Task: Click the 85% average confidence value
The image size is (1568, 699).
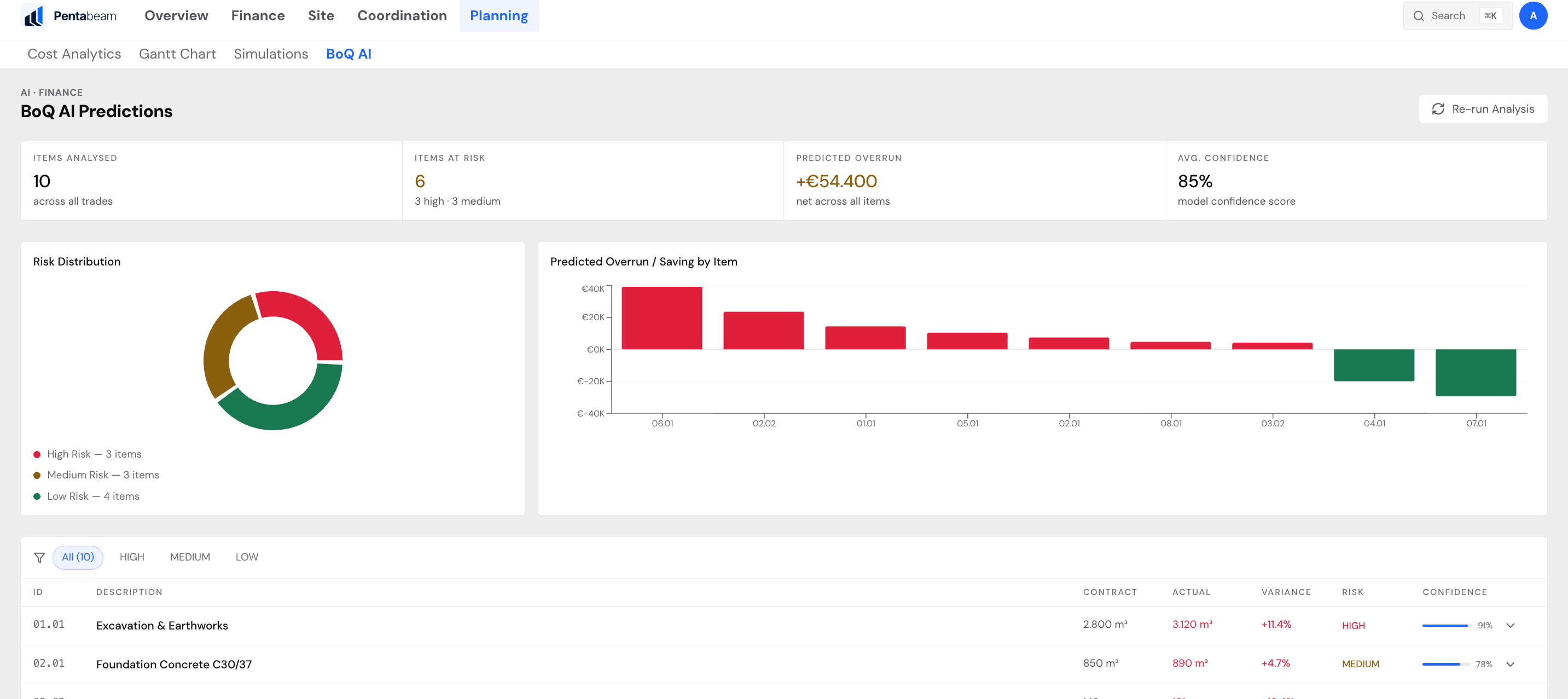Action: [1195, 181]
